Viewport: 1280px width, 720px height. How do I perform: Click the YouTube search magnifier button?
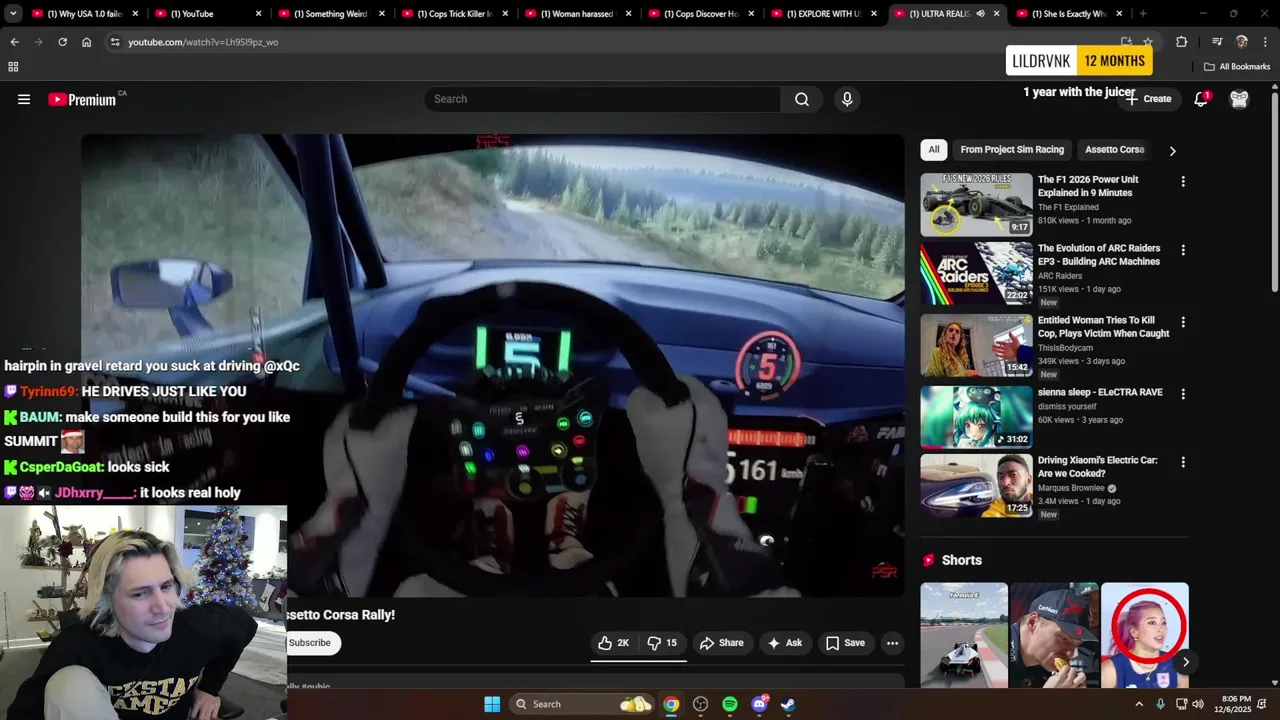click(802, 99)
